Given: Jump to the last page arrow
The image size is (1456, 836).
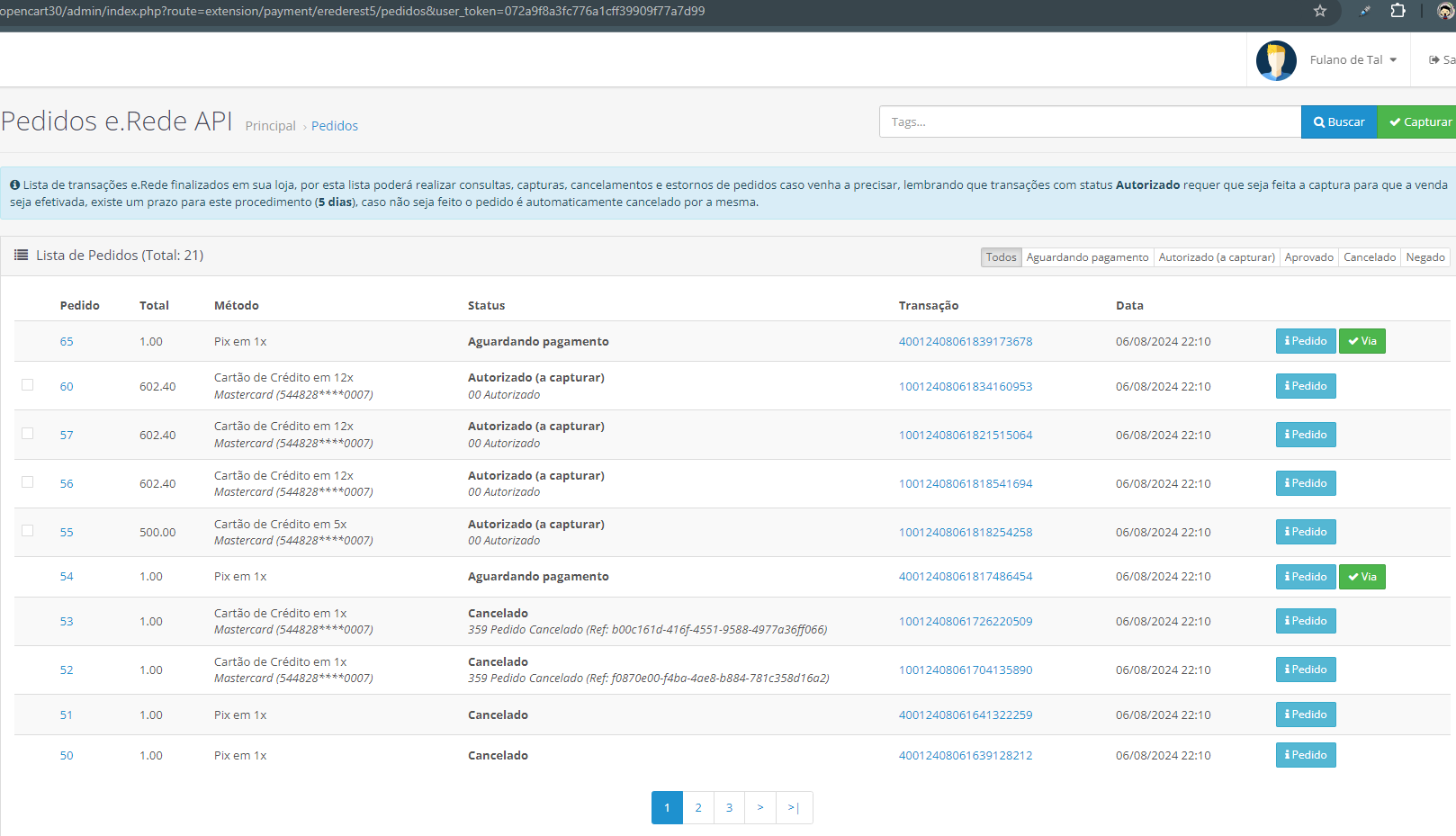Looking at the screenshot, I should click(794, 808).
